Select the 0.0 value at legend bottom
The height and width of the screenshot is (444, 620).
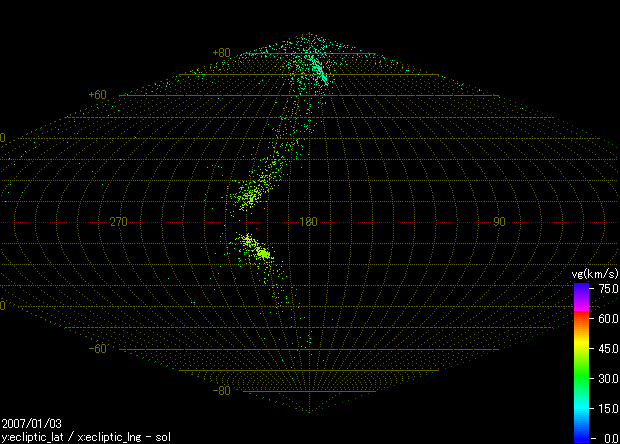tap(609, 438)
